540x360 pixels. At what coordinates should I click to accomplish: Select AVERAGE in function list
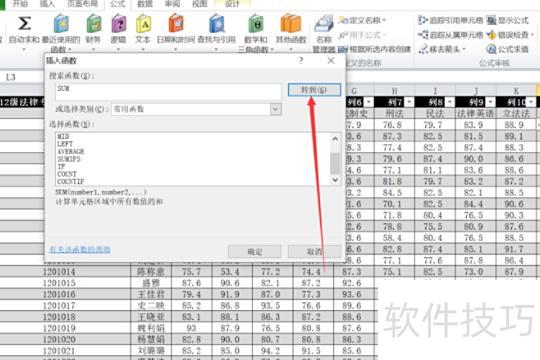coord(71,152)
